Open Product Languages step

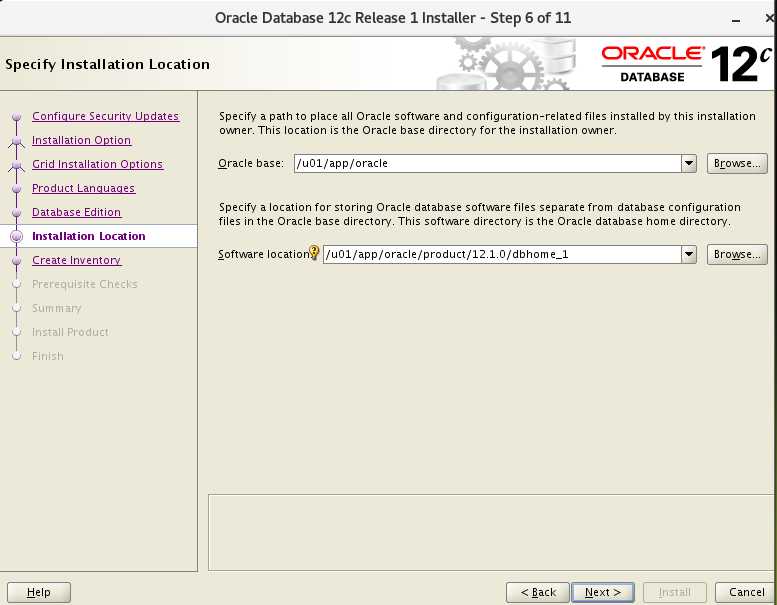84,188
